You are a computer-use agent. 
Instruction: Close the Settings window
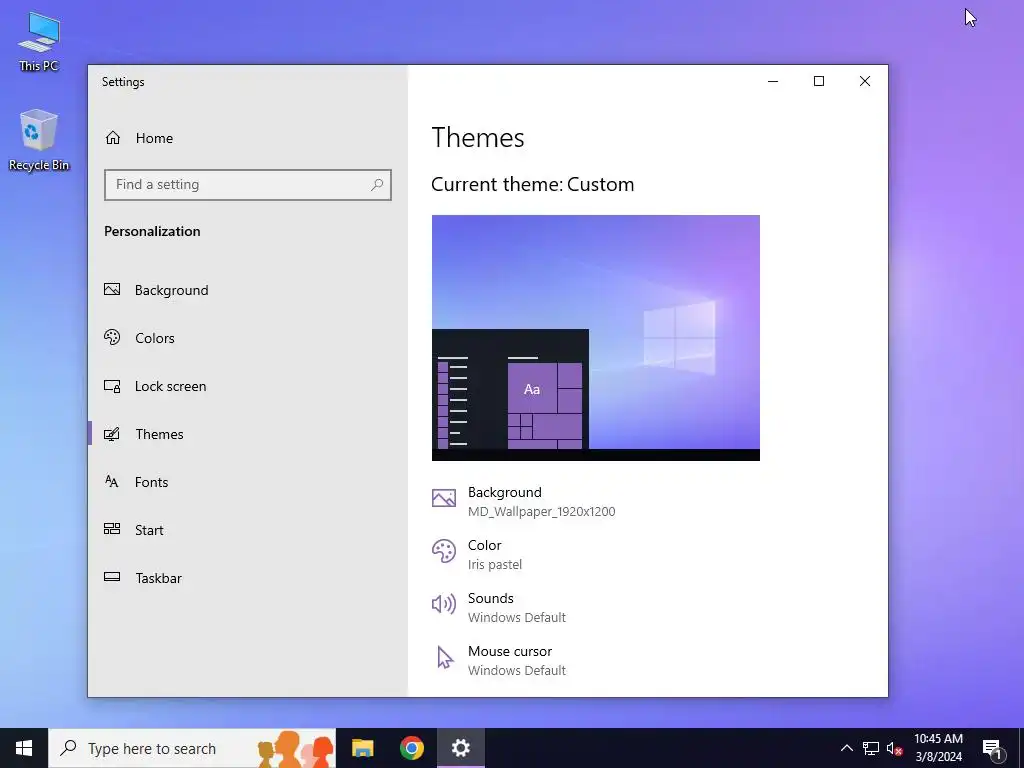pyautogui.click(x=865, y=81)
